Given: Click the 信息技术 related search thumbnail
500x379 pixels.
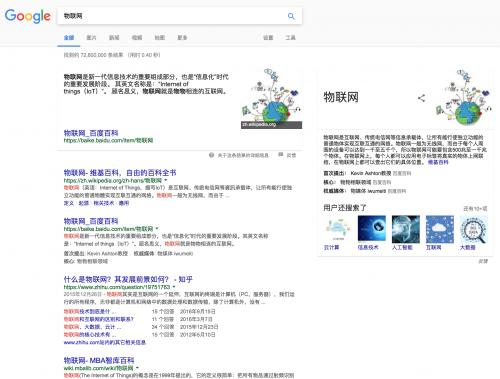Looking at the screenshot, I should (372, 229).
